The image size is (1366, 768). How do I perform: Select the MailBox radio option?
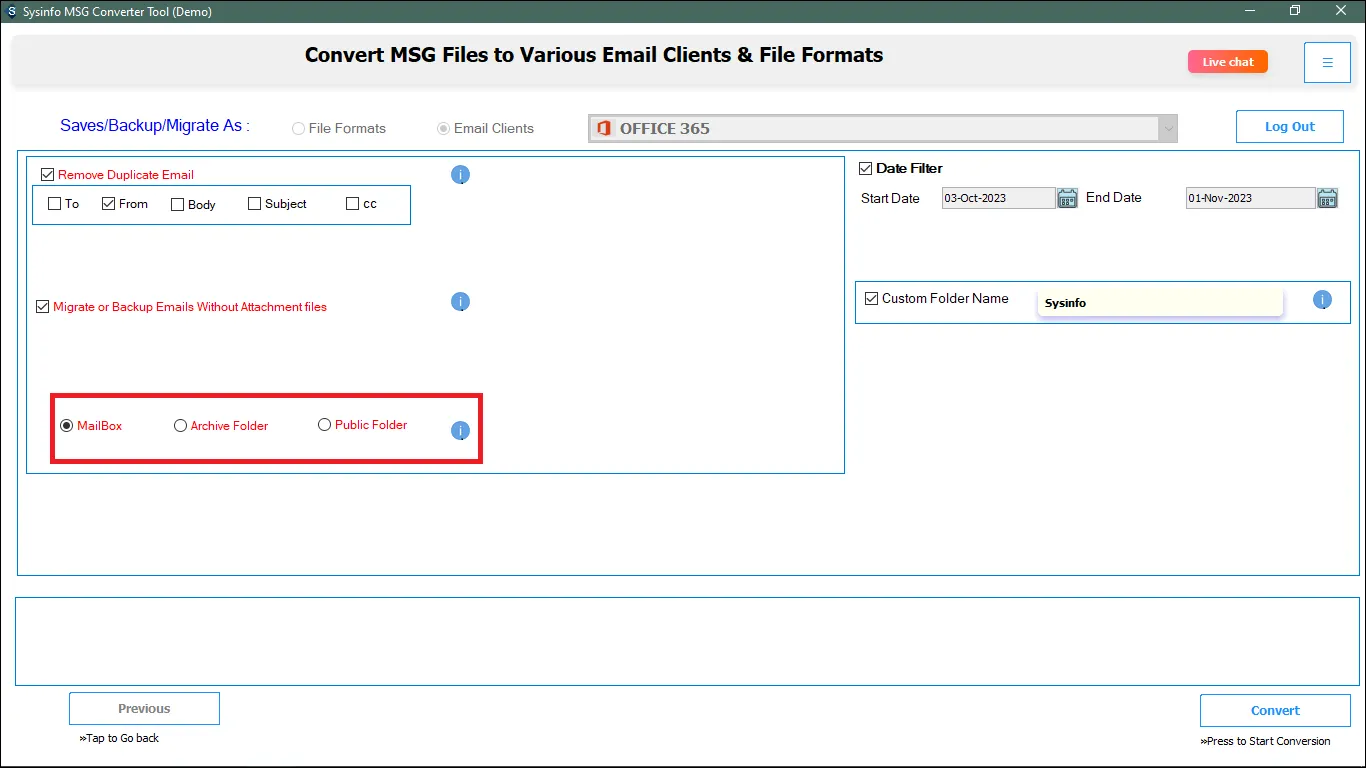pos(67,426)
